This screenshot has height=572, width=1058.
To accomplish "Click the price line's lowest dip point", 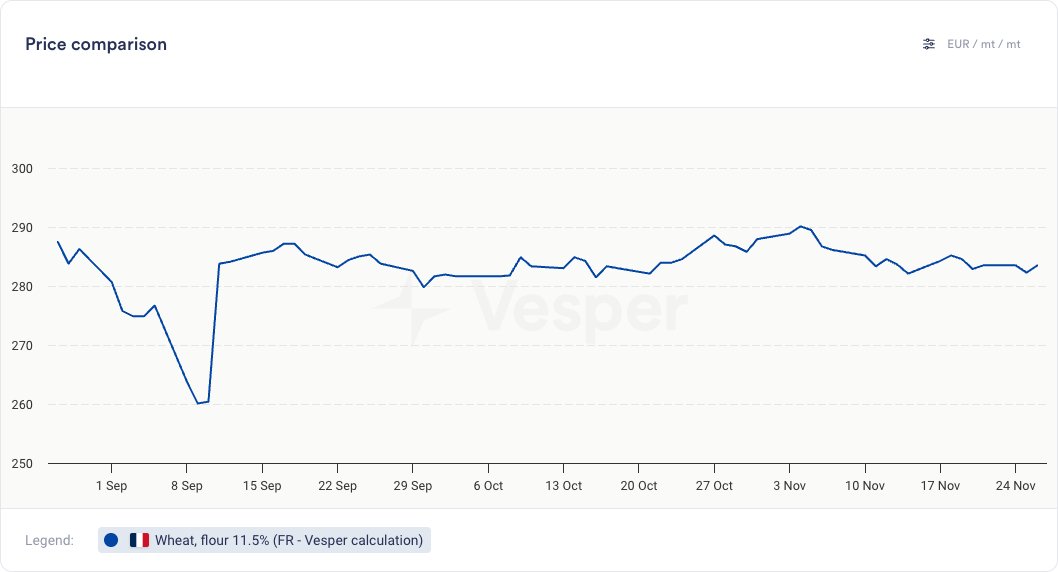I will 198,403.
